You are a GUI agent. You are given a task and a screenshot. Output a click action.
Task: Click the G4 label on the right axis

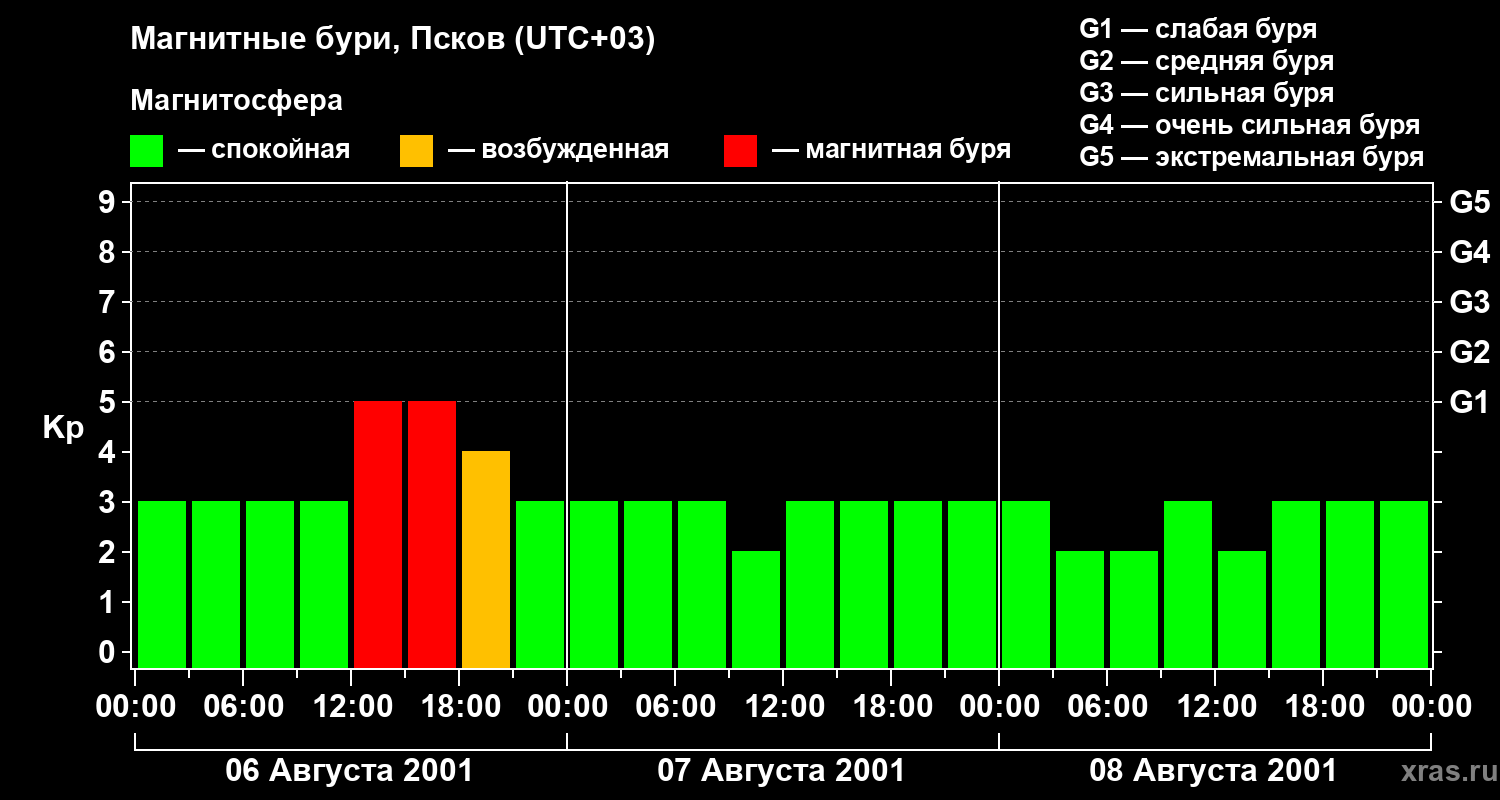[x=1469, y=253]
